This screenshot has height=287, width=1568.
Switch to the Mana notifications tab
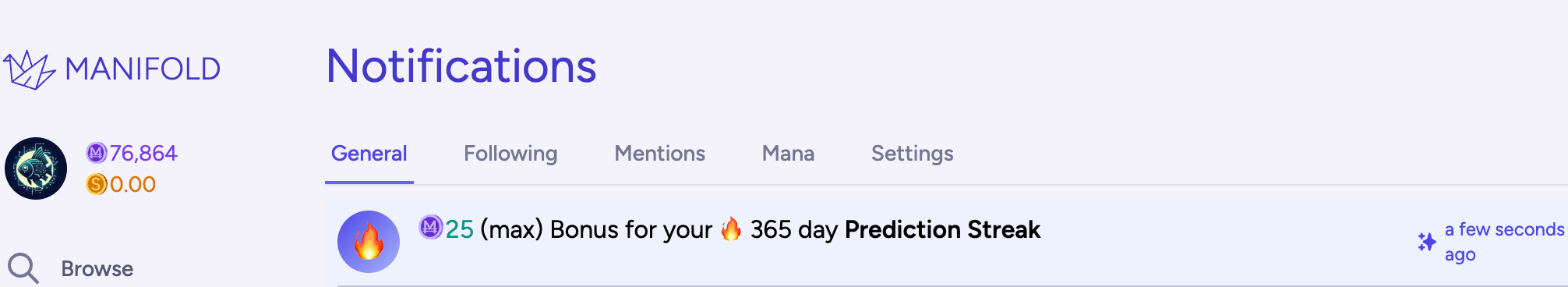click(x=788, y=154)
